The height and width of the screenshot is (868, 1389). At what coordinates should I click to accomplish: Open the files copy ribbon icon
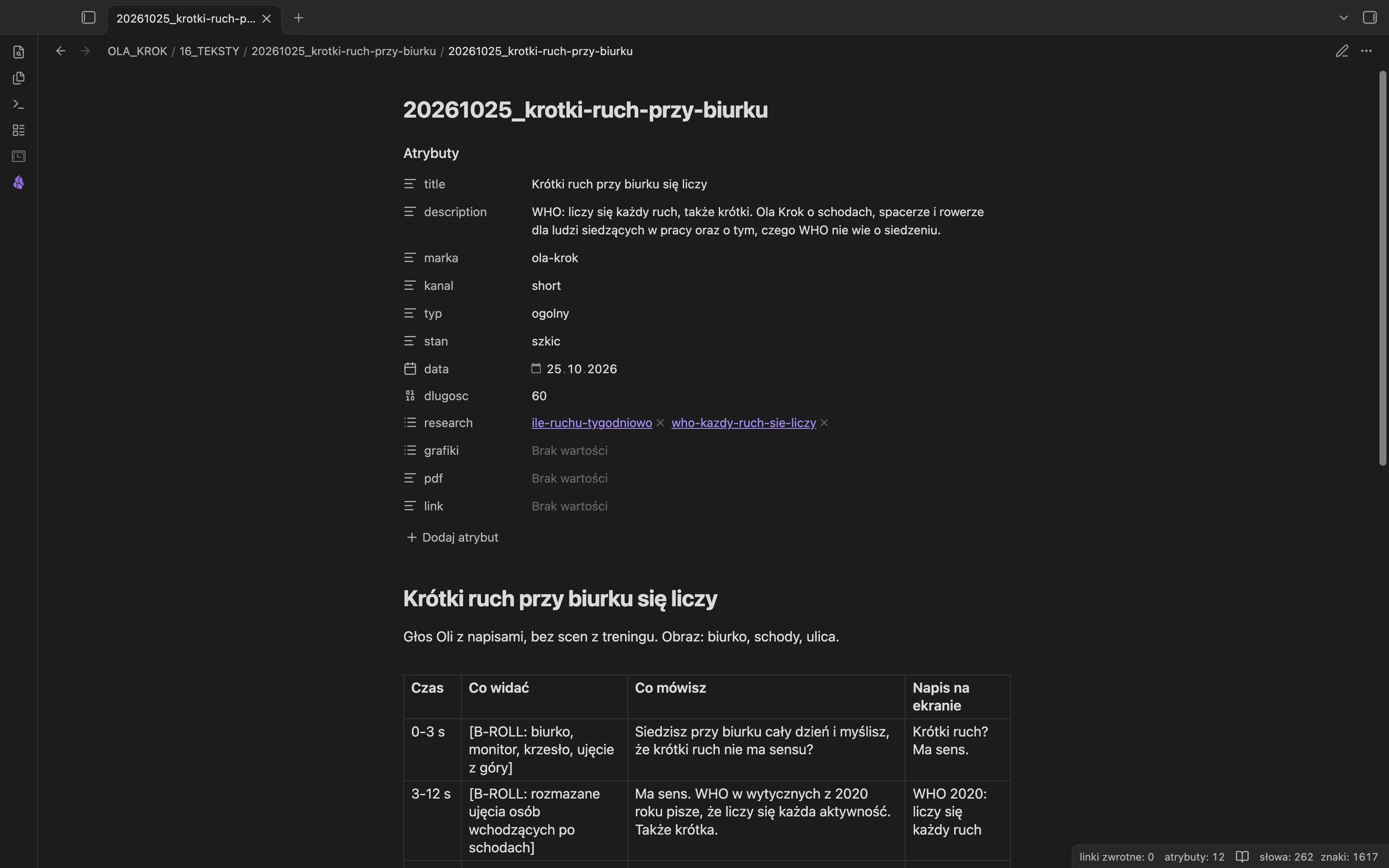tap(18, 78)
